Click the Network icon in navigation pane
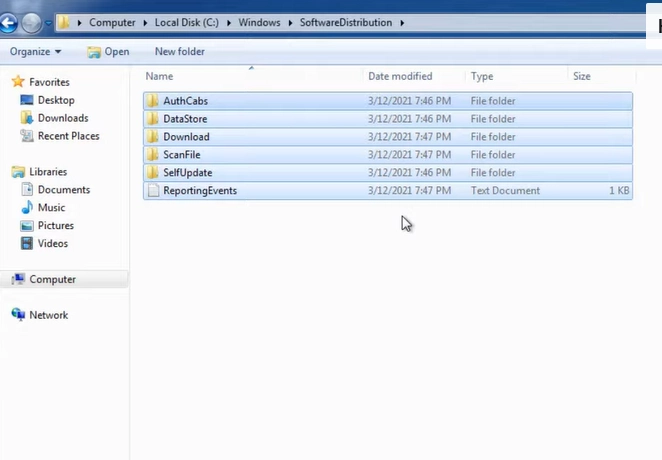The width and height of the screenshot is (662, 460). click(18, 314)
